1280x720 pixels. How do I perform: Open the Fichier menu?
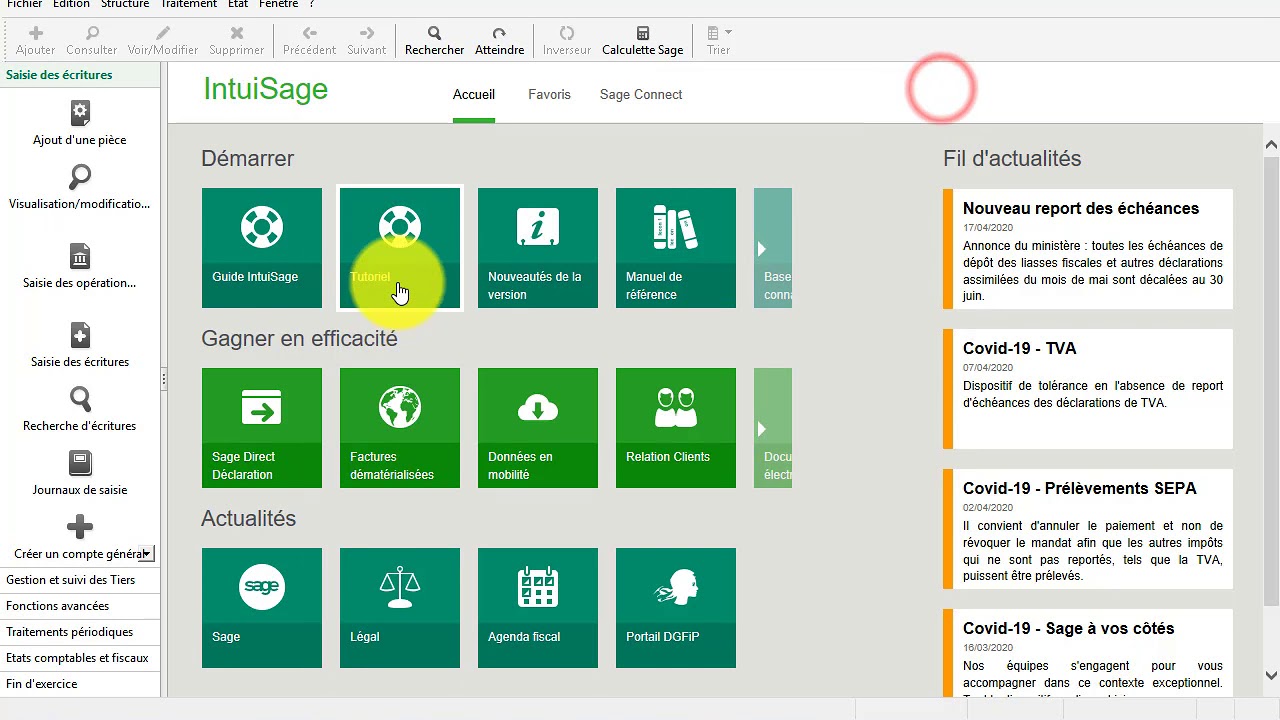tap(25, 4)
